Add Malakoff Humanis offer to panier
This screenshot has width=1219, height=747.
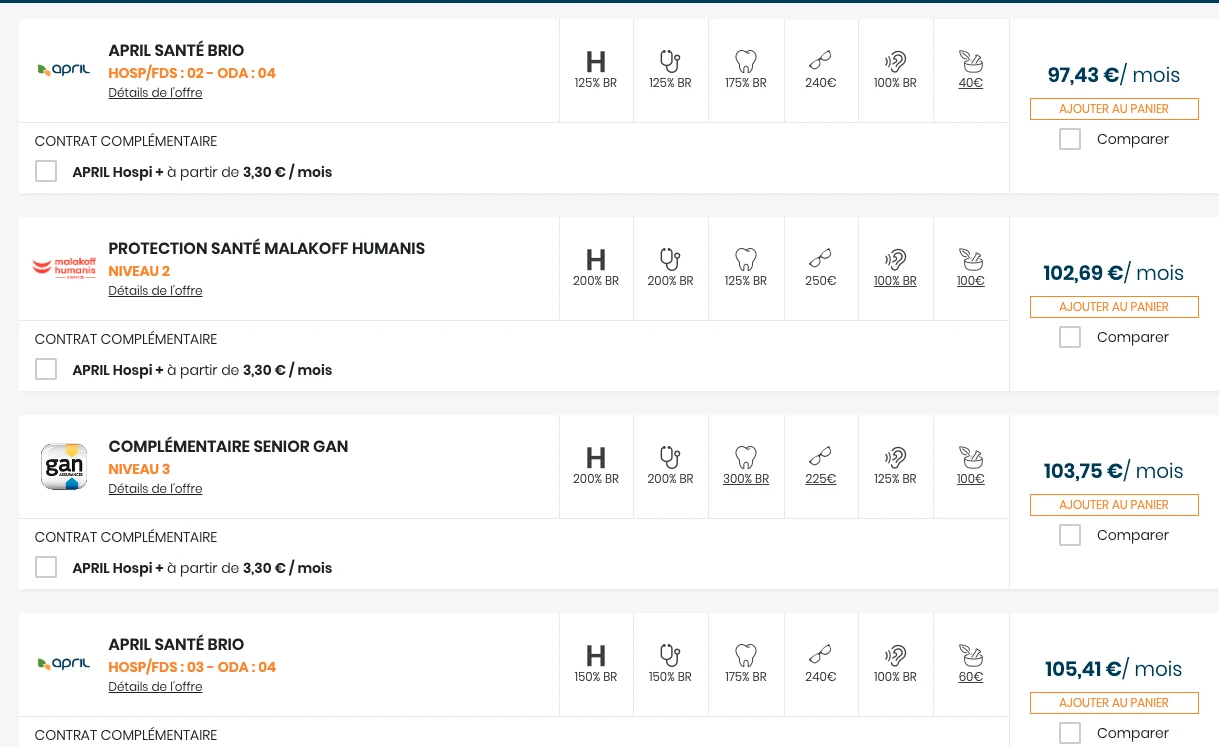[1114, 307]
